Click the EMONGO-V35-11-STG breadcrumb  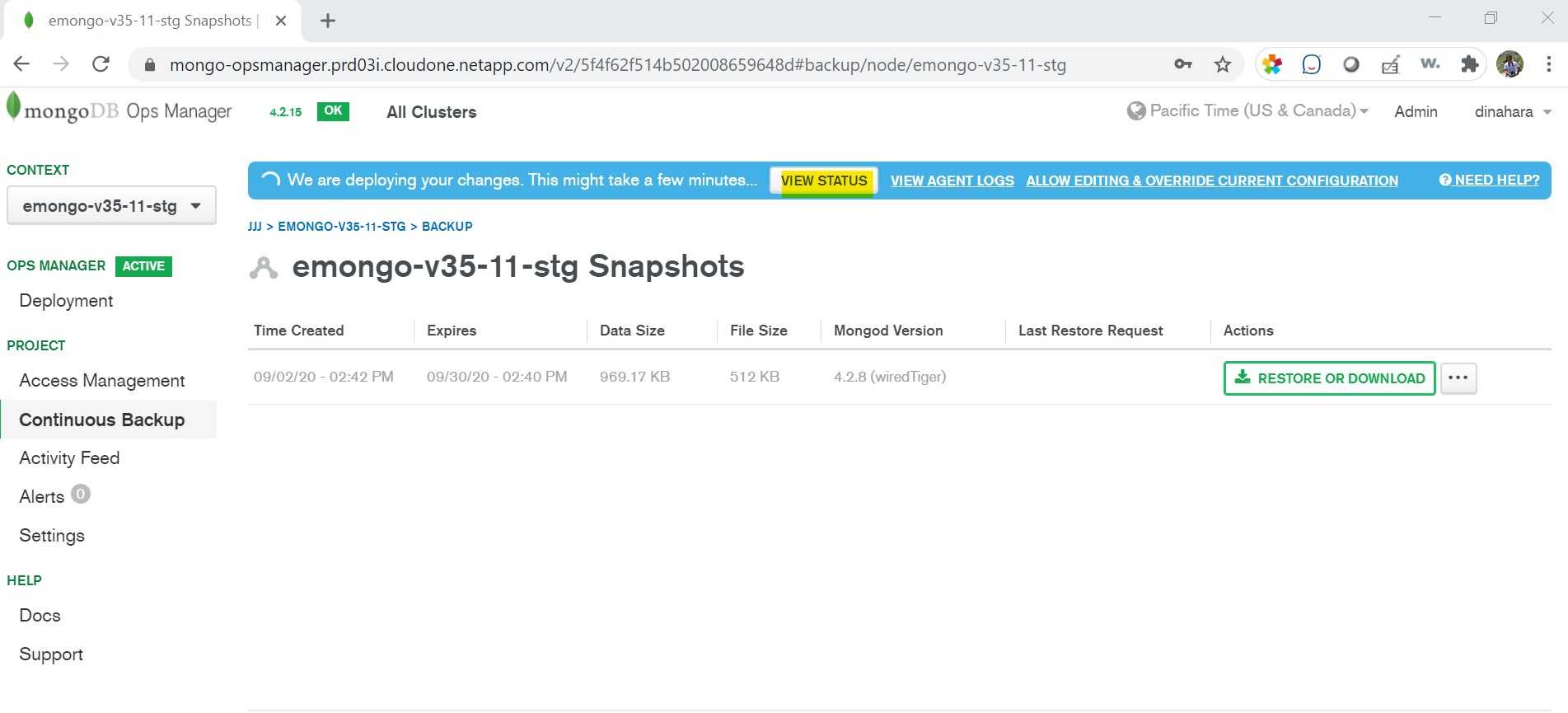(x=342, y=227)
